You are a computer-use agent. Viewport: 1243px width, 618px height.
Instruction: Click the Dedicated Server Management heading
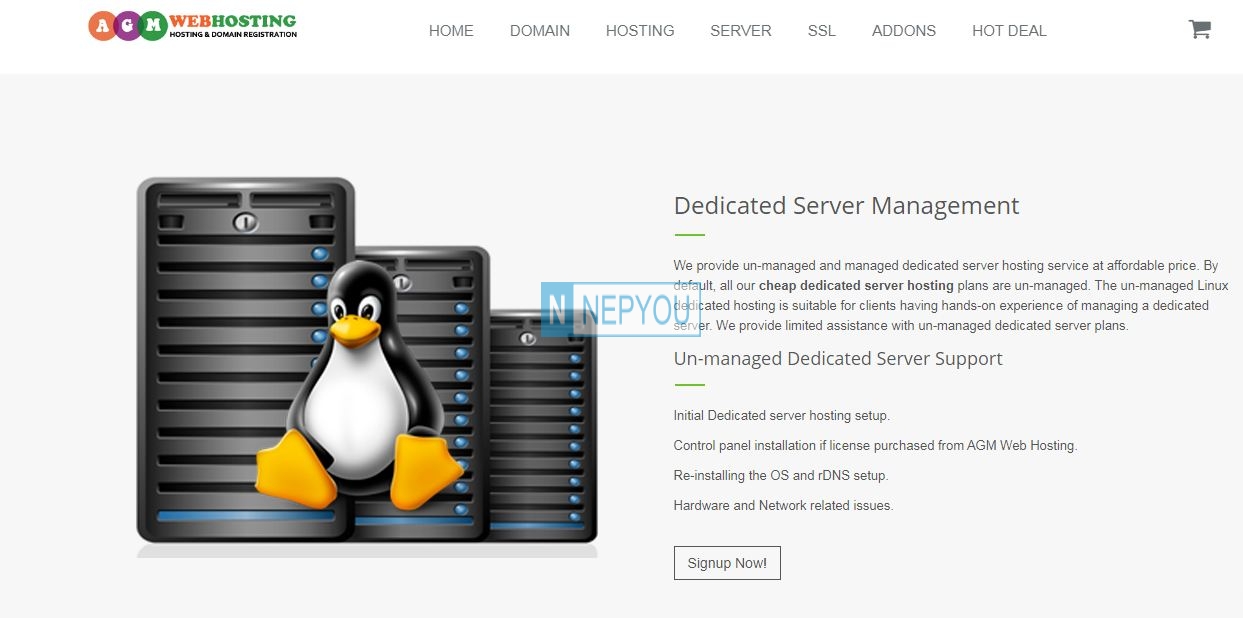[x=846, y=206]
